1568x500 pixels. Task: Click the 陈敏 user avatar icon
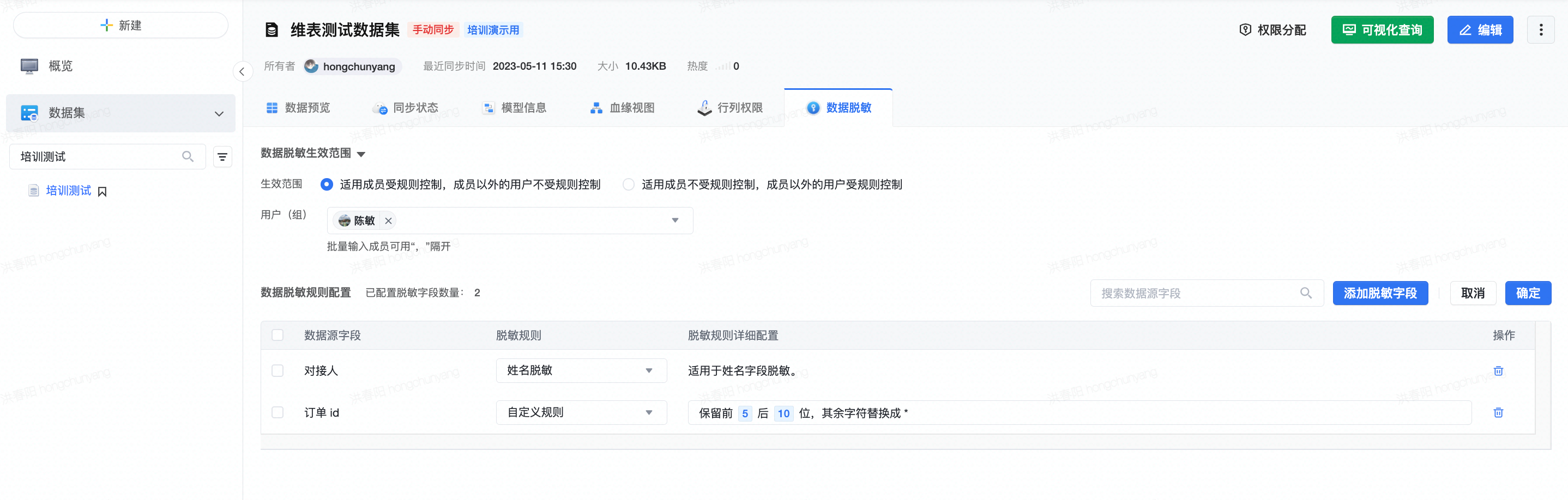click(x=345, y=221)
